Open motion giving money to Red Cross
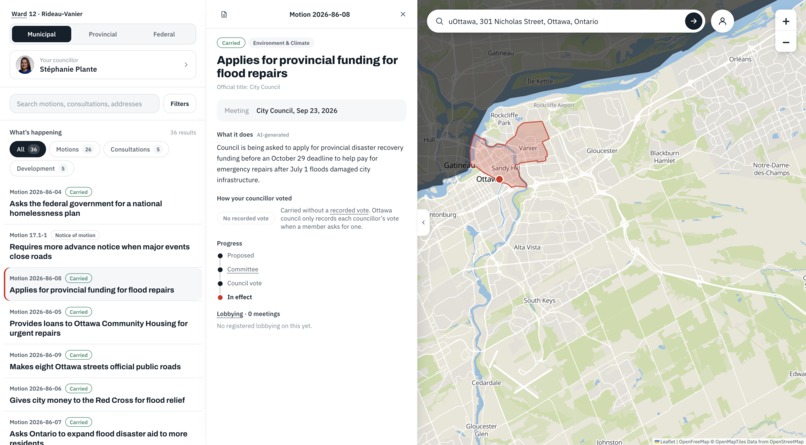This screenshot has width=806, height=445. 103,395
